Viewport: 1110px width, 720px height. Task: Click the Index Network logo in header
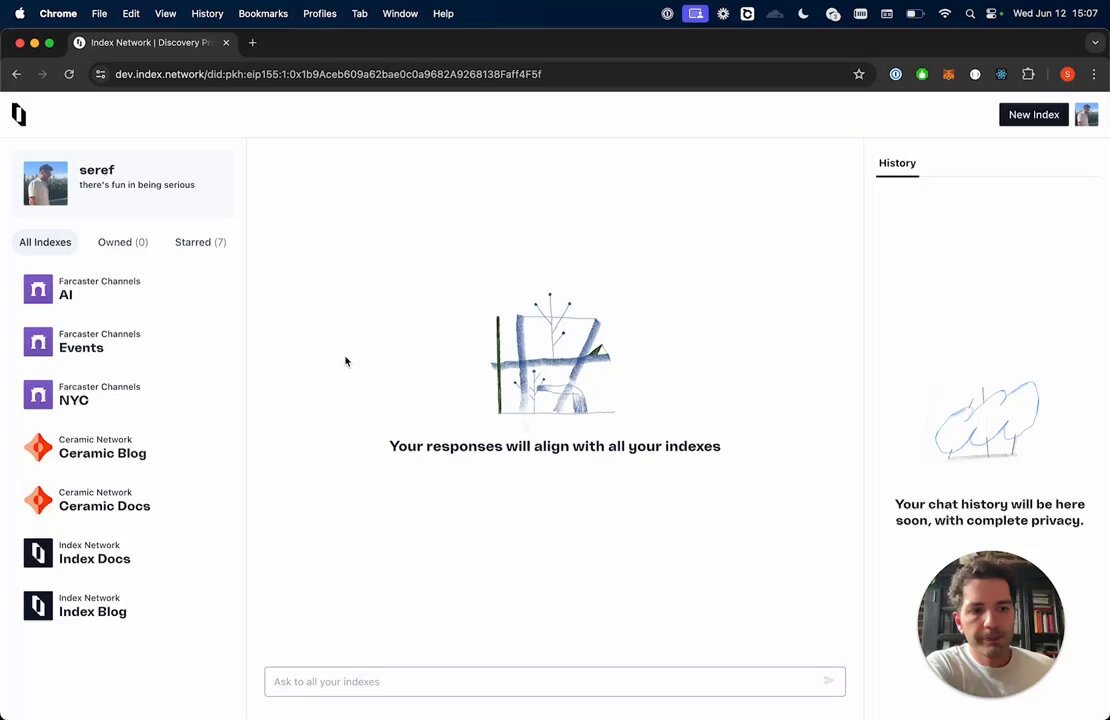(19, 114)
